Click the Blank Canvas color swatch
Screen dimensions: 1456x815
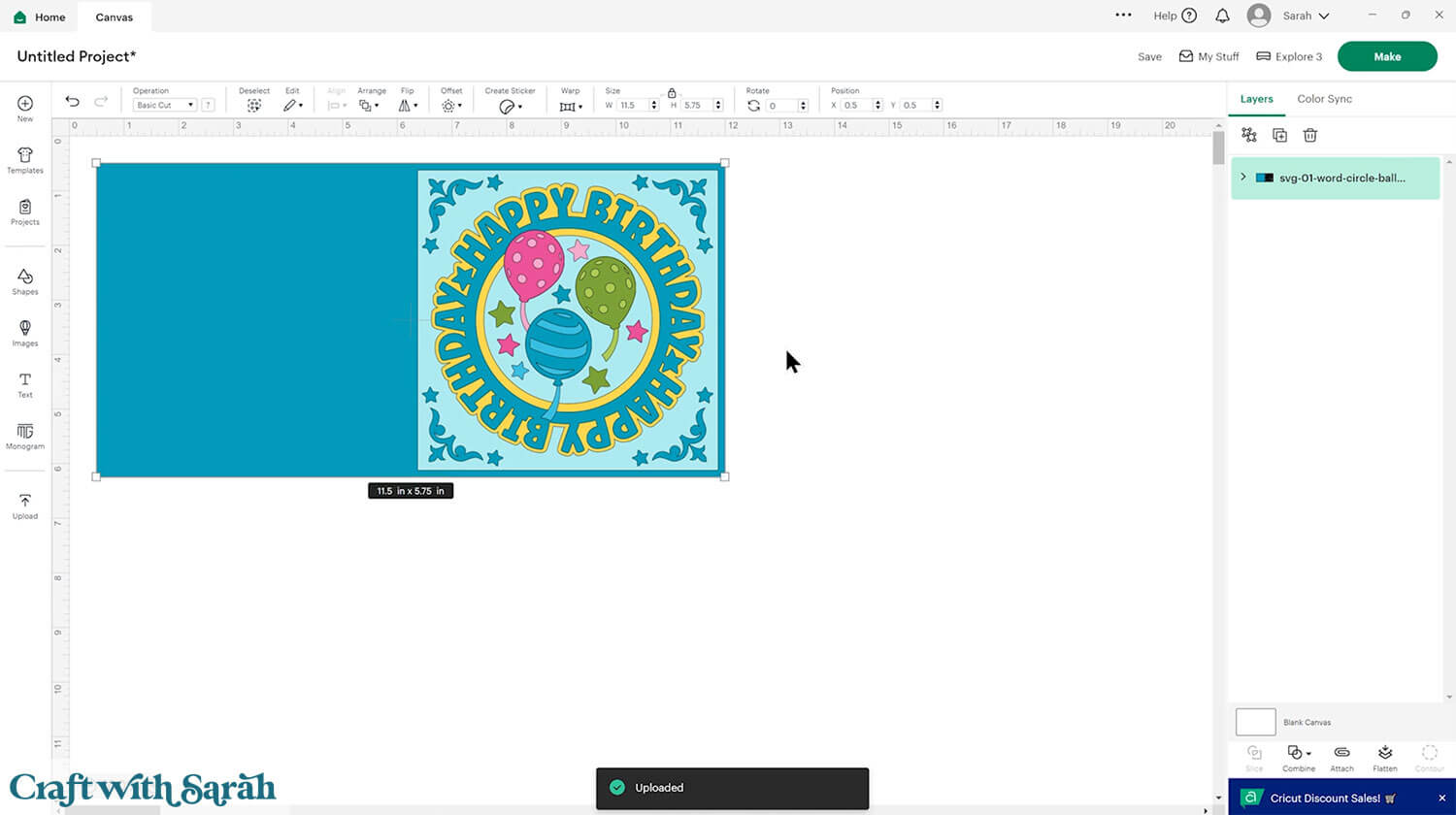point(1255,722)
